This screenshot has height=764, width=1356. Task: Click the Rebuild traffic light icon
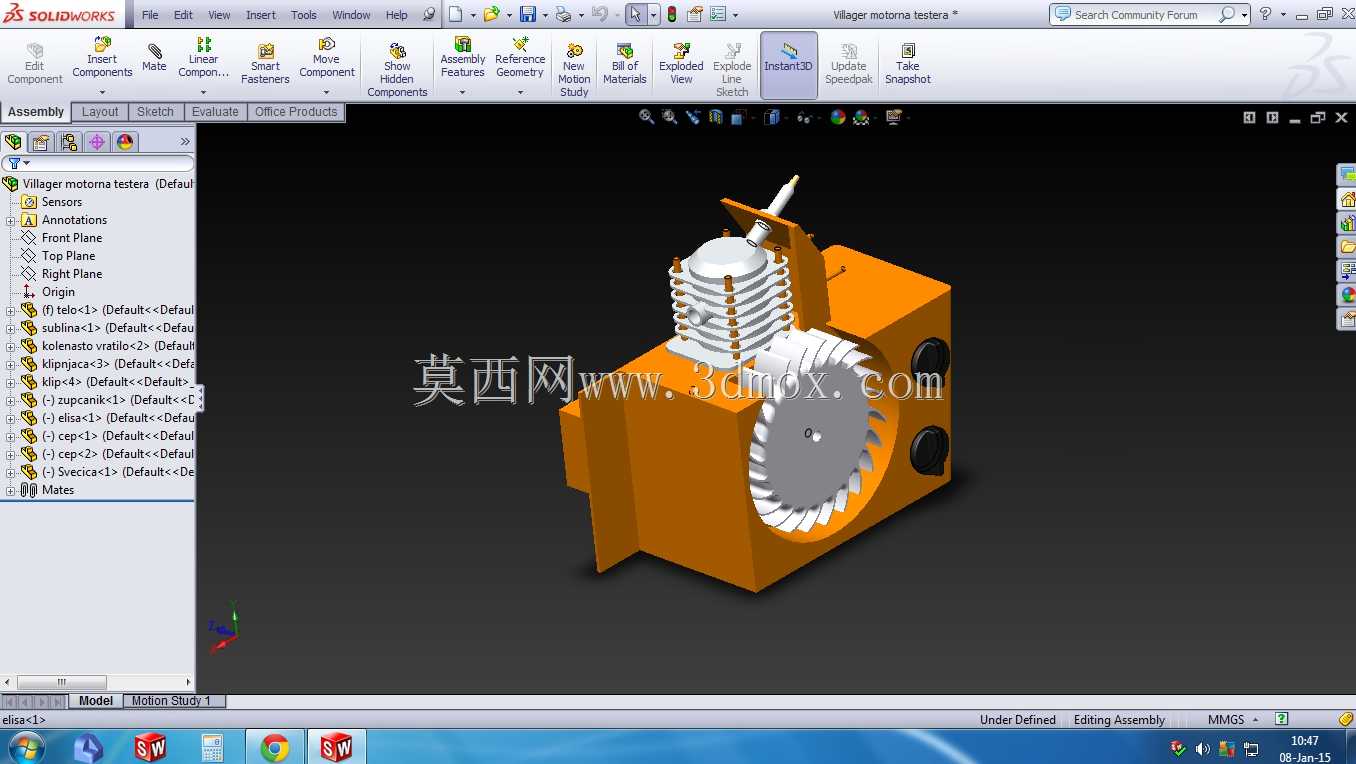pyautogui.click(x=672, y=15)
